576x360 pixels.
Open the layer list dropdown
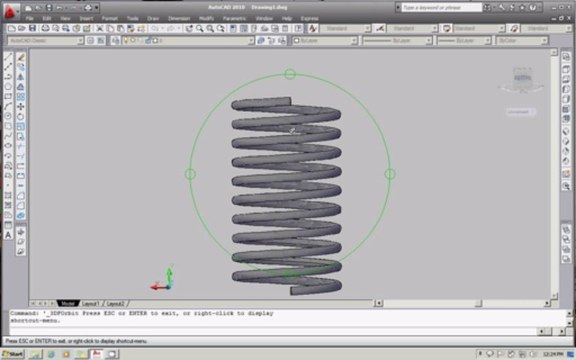pyautogui.click(x=188, y=40)
